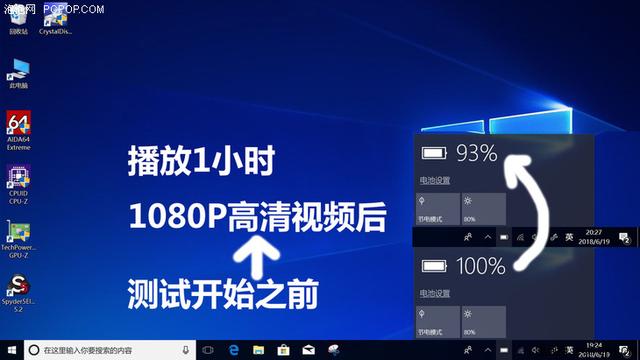
Task: Open the Windows Start menu
Action: pos(12,350)
